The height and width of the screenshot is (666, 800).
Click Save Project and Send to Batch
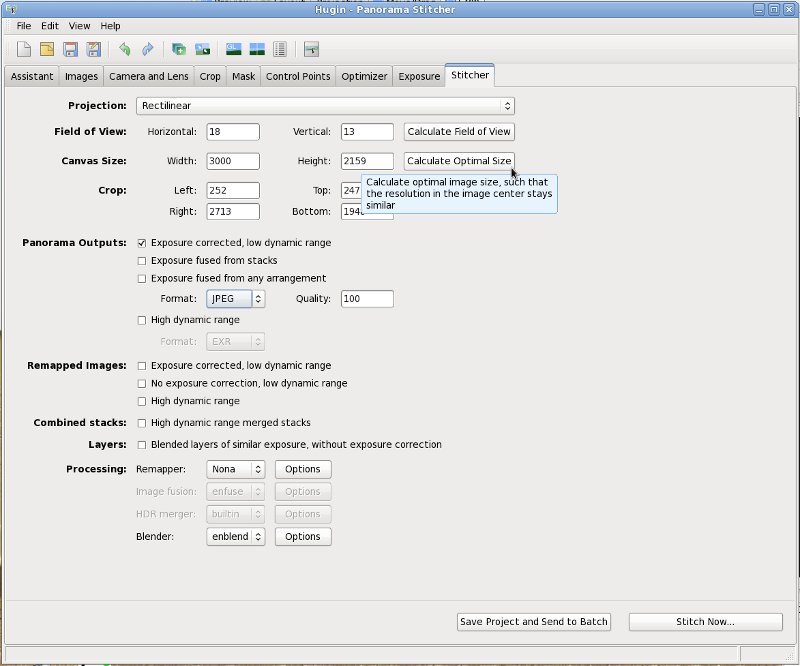[x=534, y=622]
